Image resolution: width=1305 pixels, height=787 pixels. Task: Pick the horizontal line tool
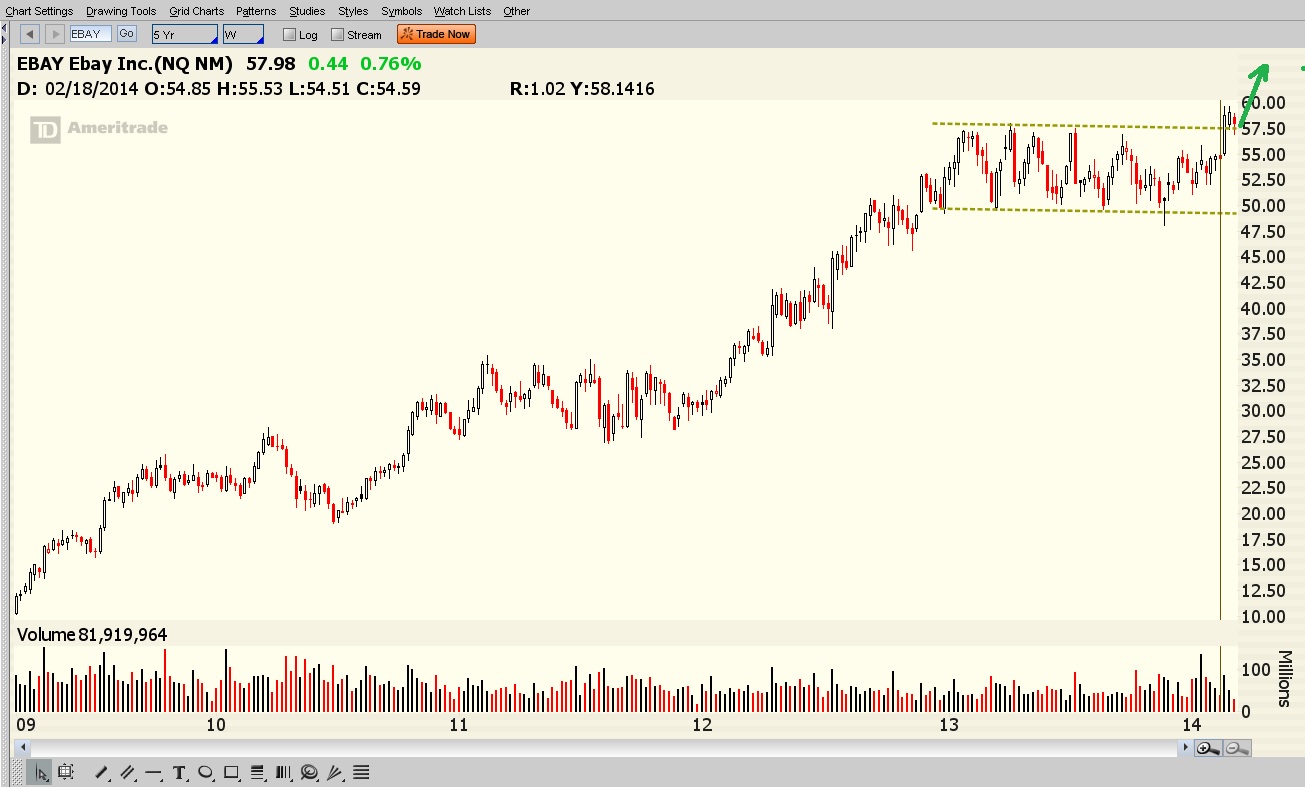[153, 772]
